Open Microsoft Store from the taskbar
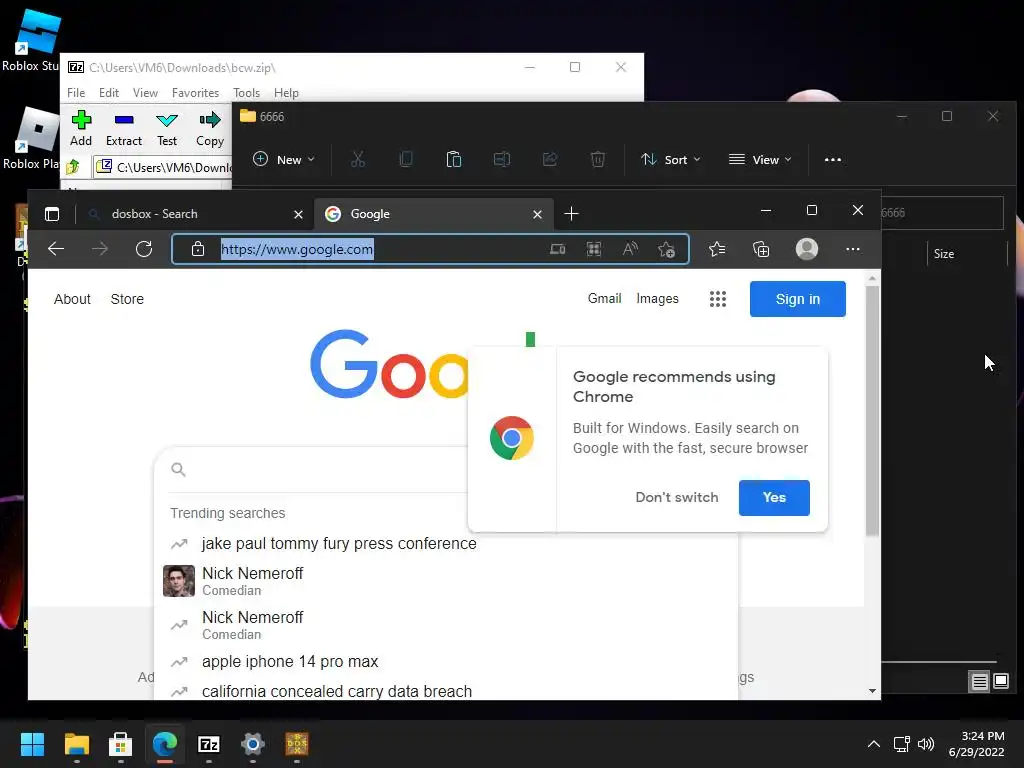The height and width of the screenshot is (768, 1024). pos(121,744)
